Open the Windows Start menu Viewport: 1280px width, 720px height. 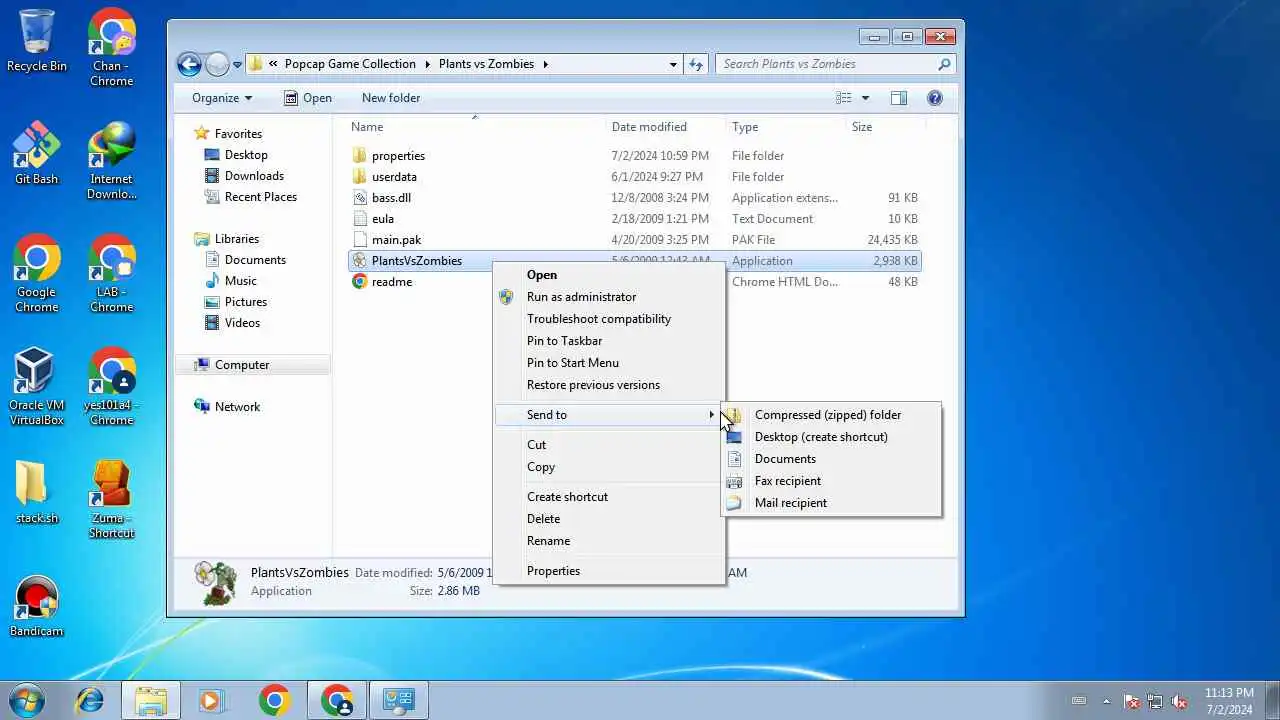27,700
